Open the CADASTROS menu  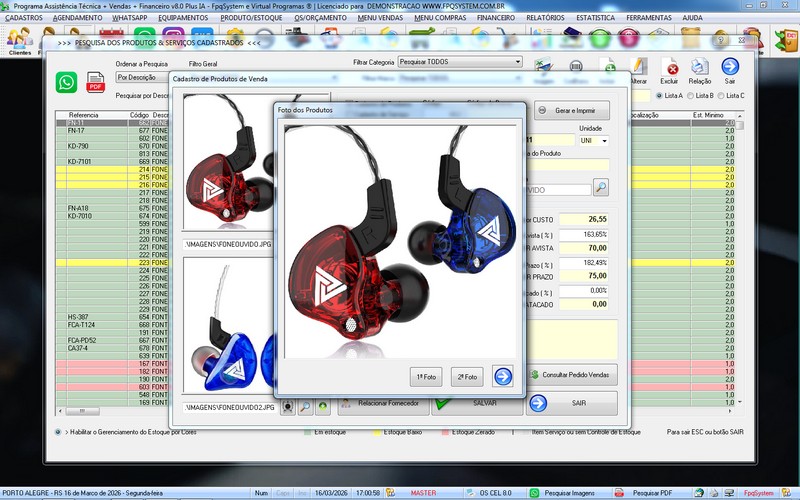23,18
